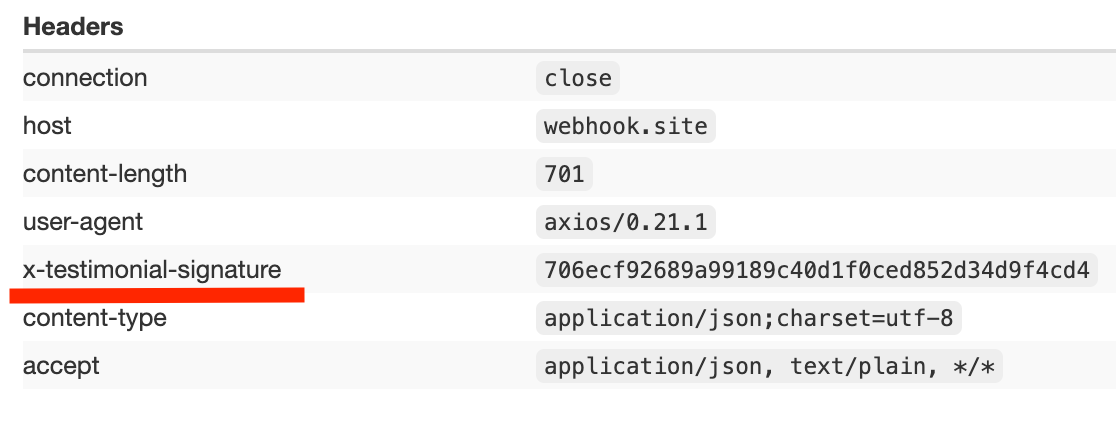
Task: Click the connection header name
Action: coord(85,78)
